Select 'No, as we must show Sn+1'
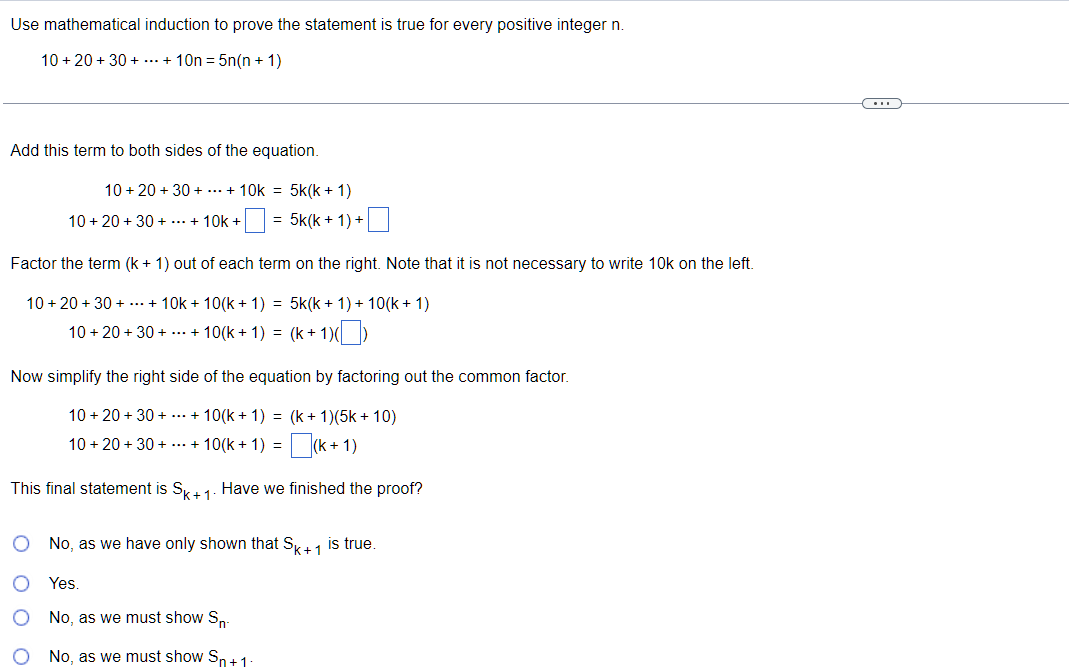1069x672 pixels. [21, 655]
